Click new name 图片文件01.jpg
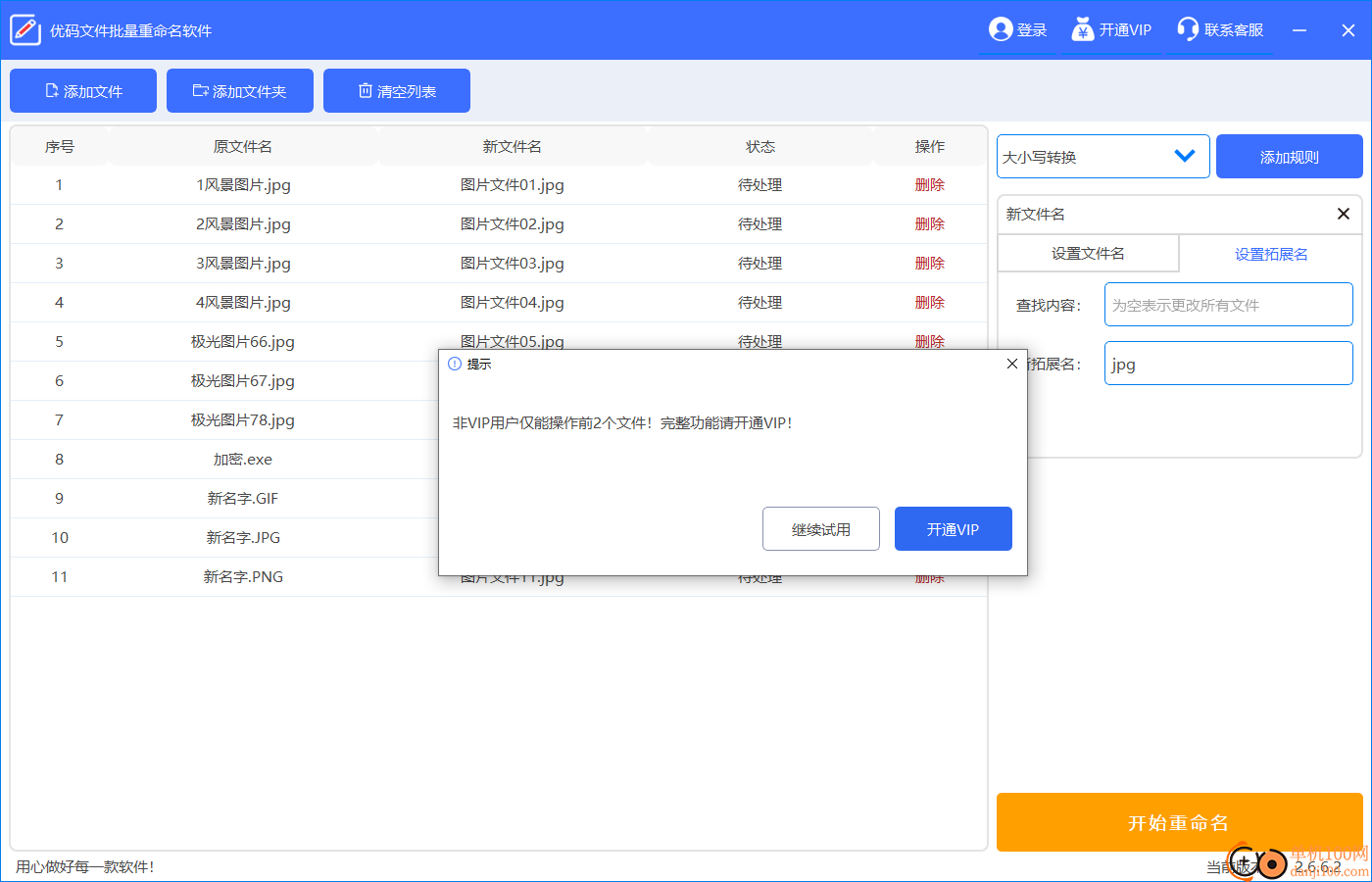The width and height of the screenshot is (1372, 882). 513,185
